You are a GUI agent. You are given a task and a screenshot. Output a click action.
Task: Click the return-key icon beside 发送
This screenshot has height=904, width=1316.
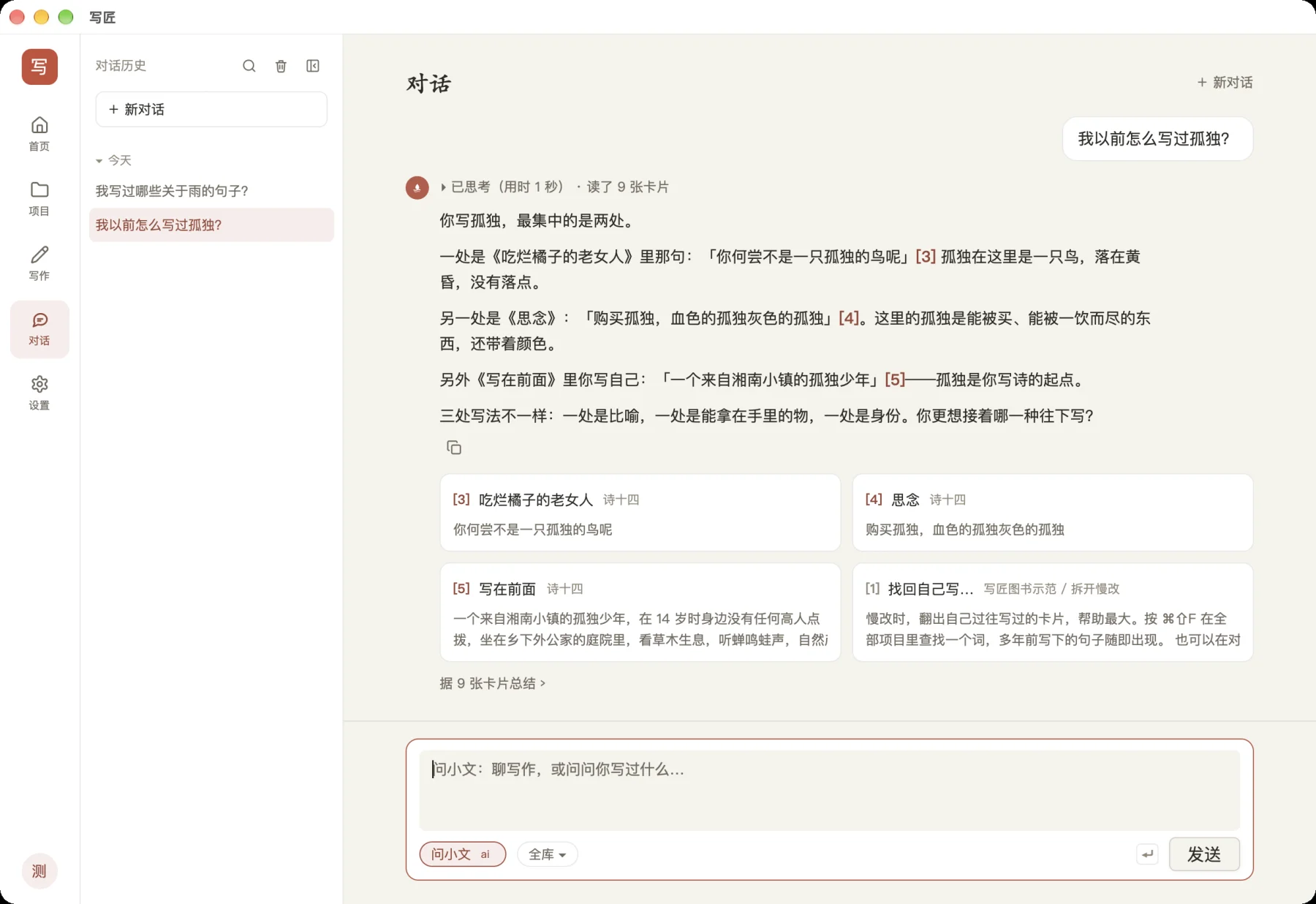1148,854
